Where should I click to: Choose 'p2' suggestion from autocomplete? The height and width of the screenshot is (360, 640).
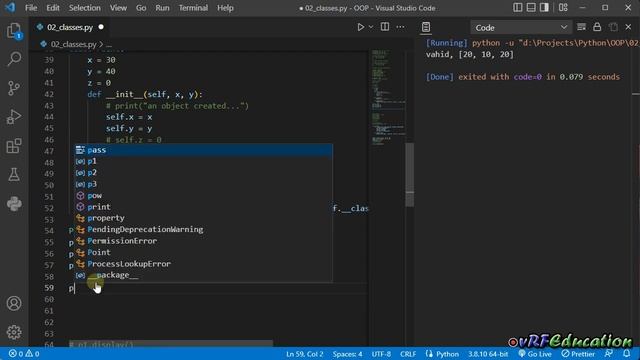(203, 173)
